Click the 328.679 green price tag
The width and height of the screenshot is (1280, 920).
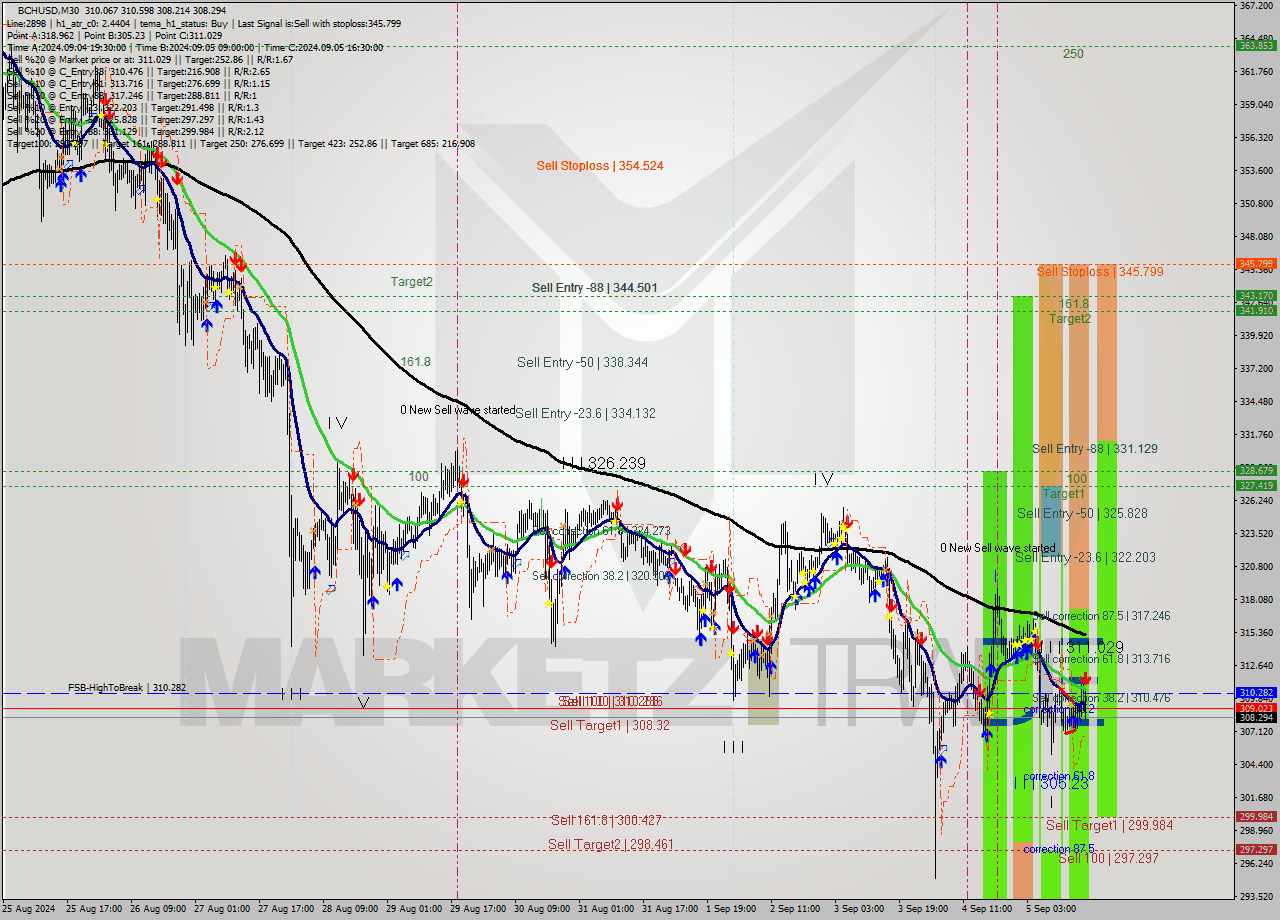pyautogui.click(x=1256, y=470)
